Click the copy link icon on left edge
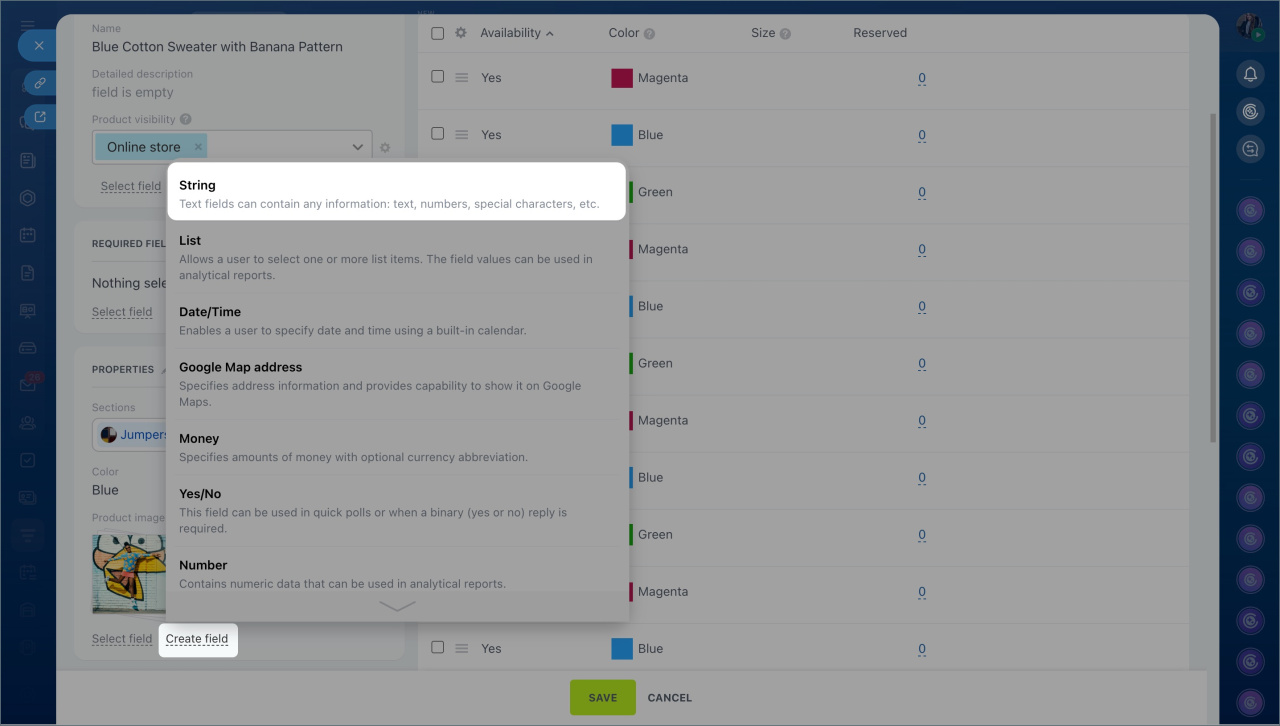Screen dimensions: 1280x726 click(39, 83)
